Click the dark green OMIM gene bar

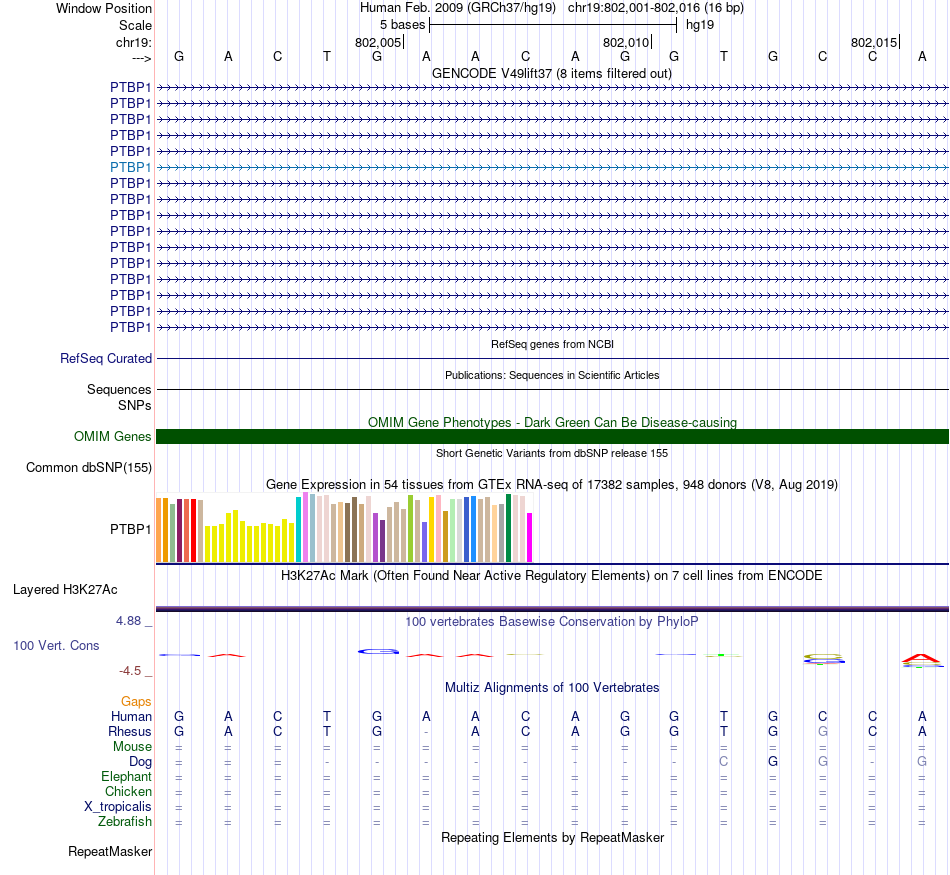coord(552,436)
